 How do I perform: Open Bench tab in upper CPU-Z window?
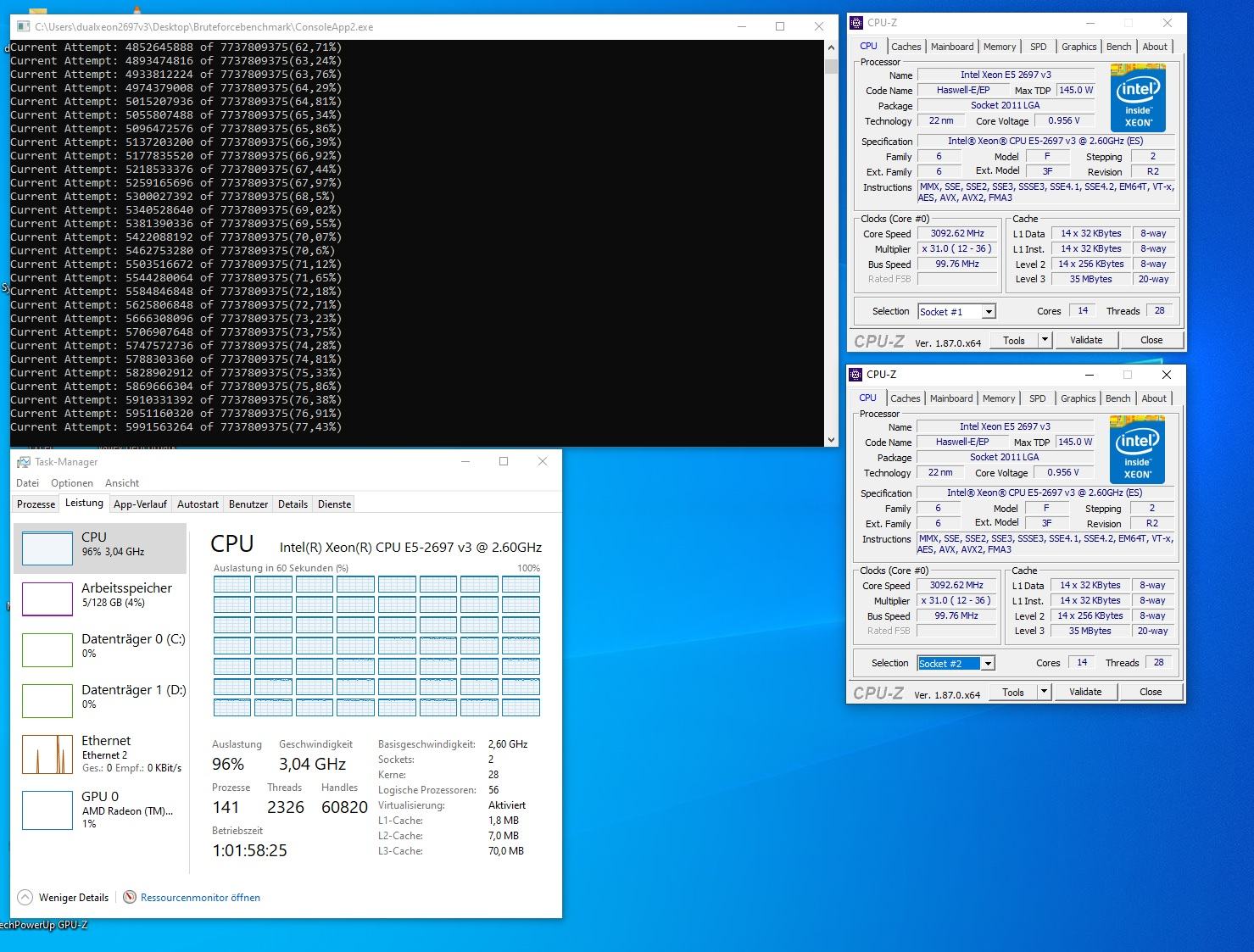[x=1119, y=47]
